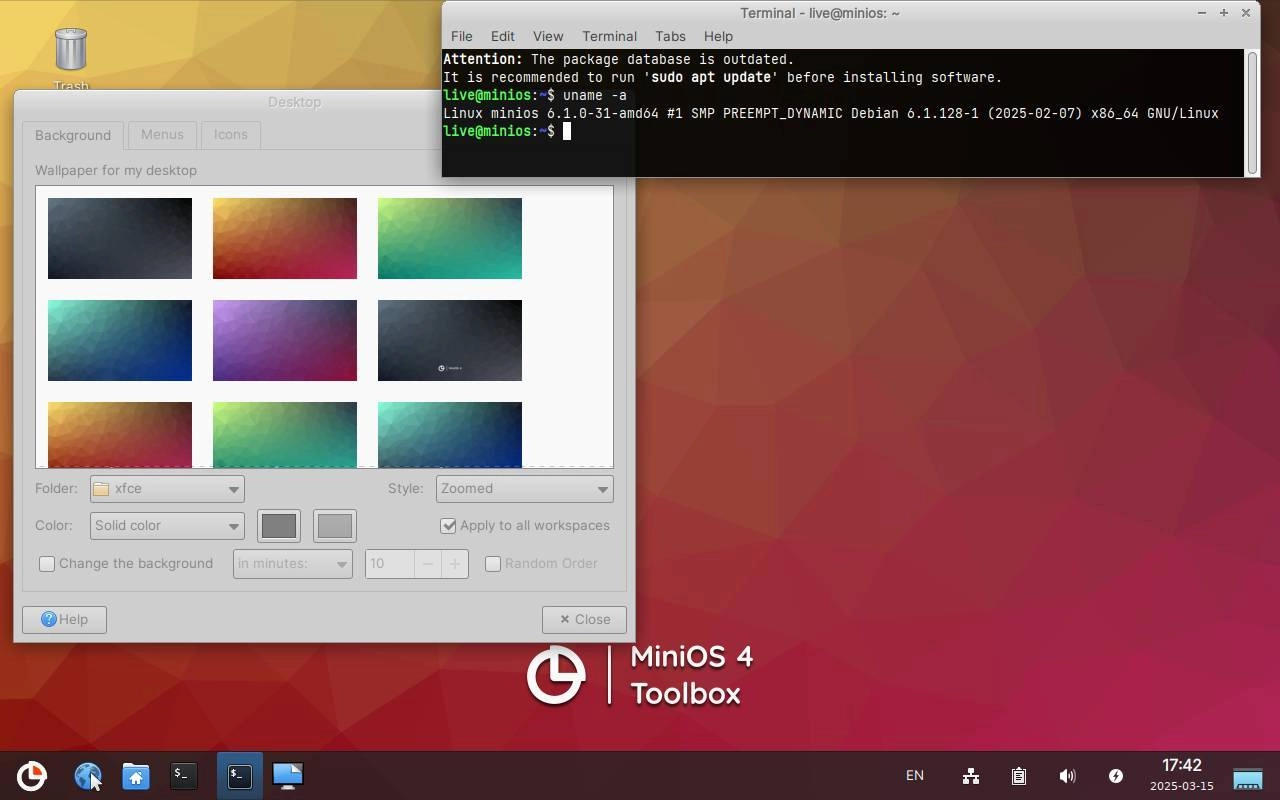This screenshot has width=1280, height=800.
Task: Open the clipboard manager tray icon
Action: pyautogui.click(x=1018, y=776)
